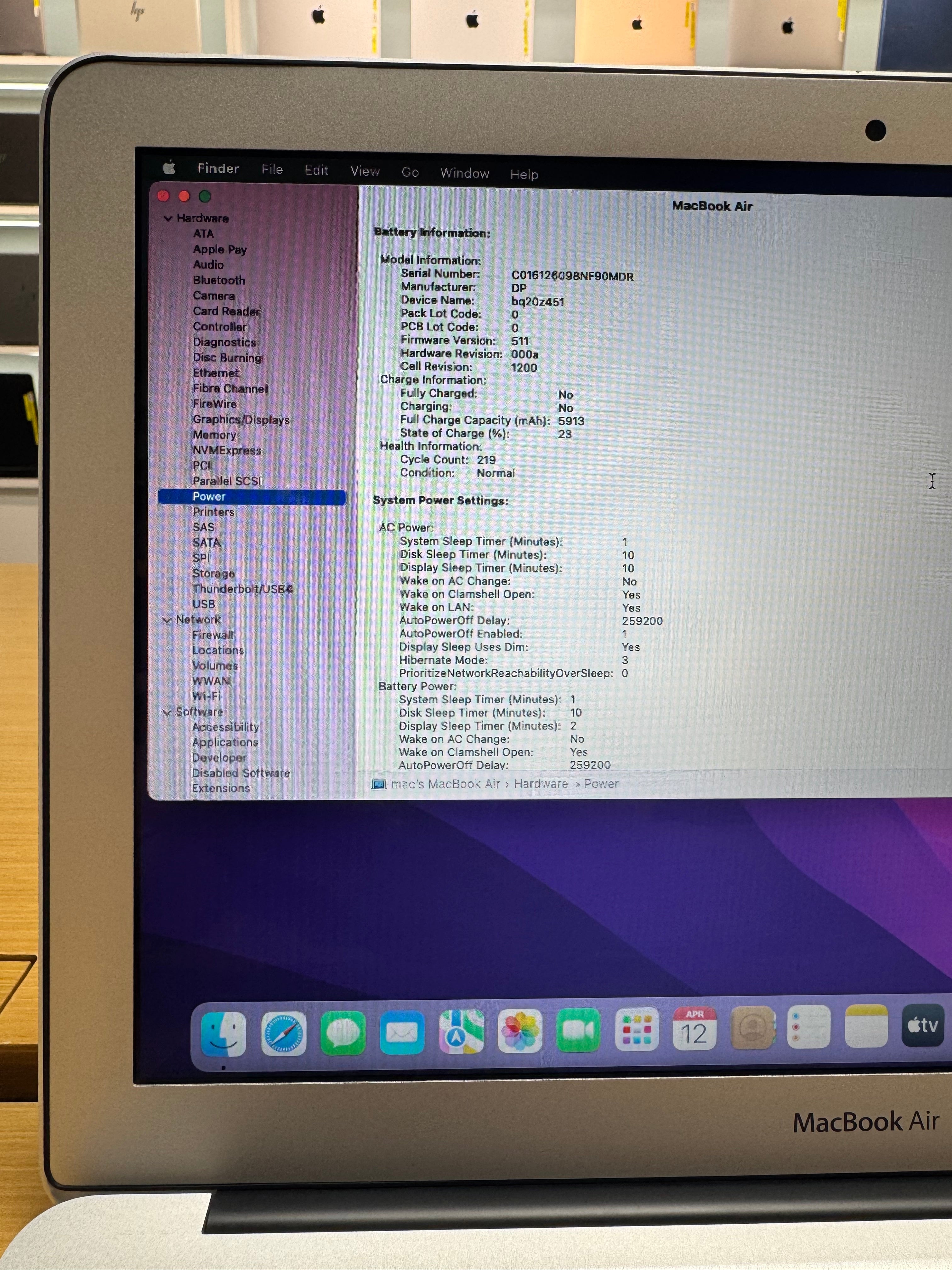Open Finder in the Dock

coord(223,1034)
